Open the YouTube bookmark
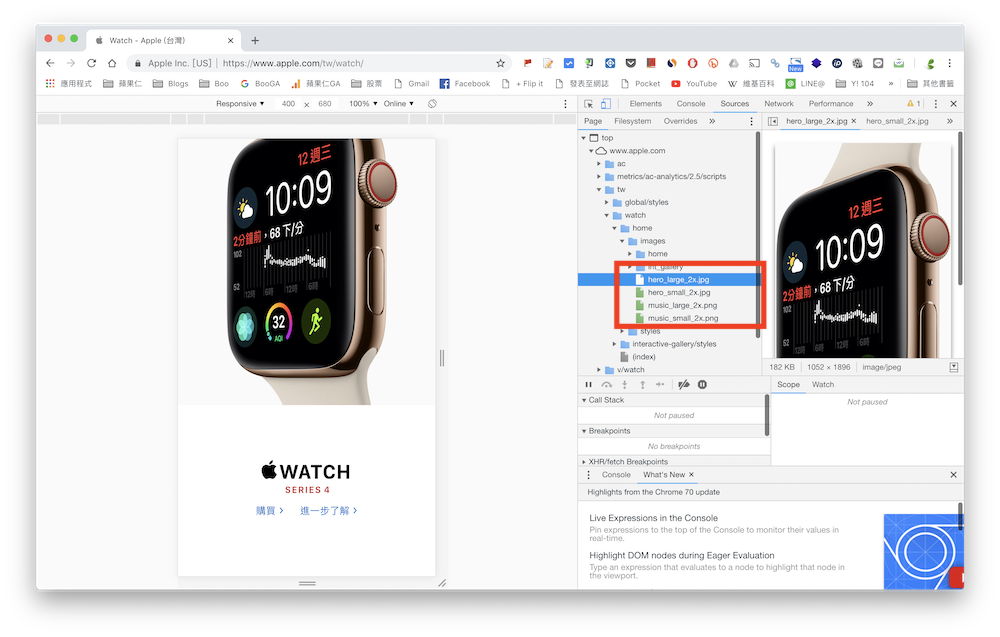The height and width of the screenshot is (637, 1000). (x=694, y=84)
